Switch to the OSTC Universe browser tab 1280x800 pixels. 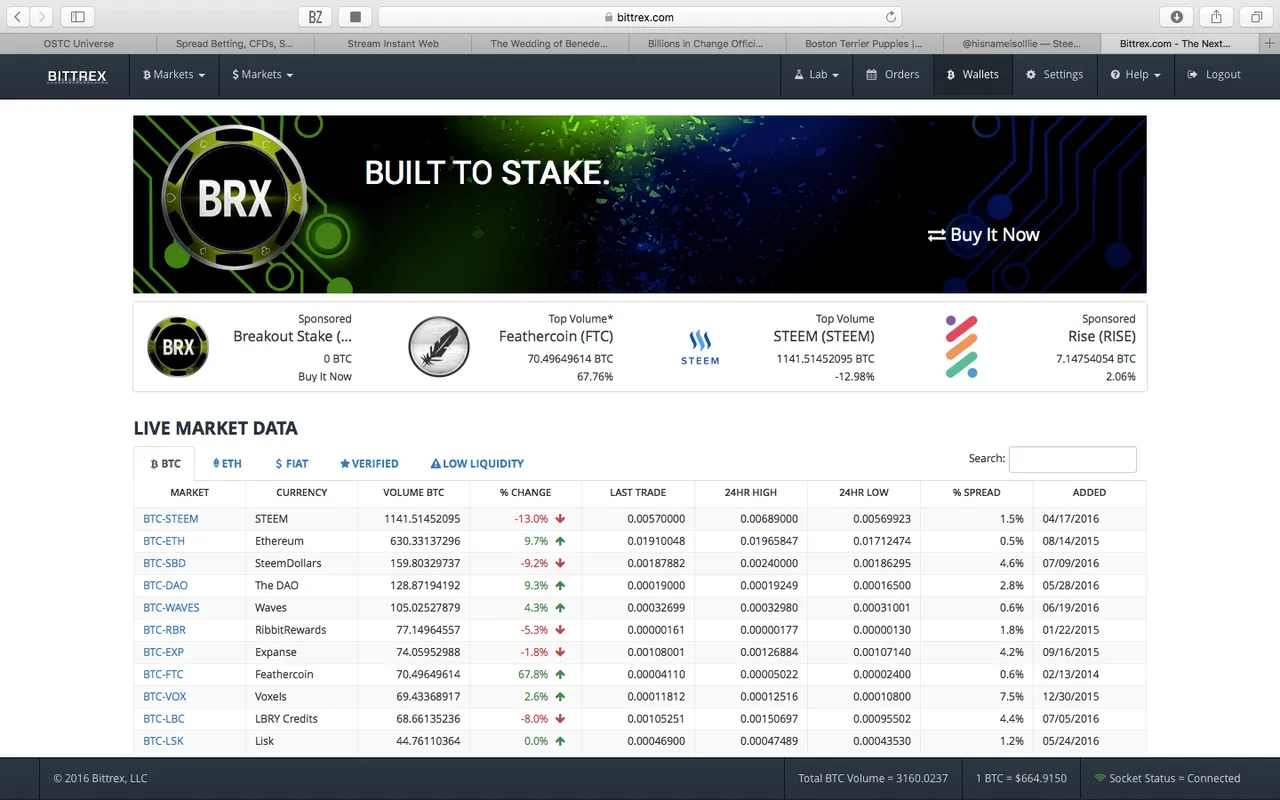pos(79,44)
